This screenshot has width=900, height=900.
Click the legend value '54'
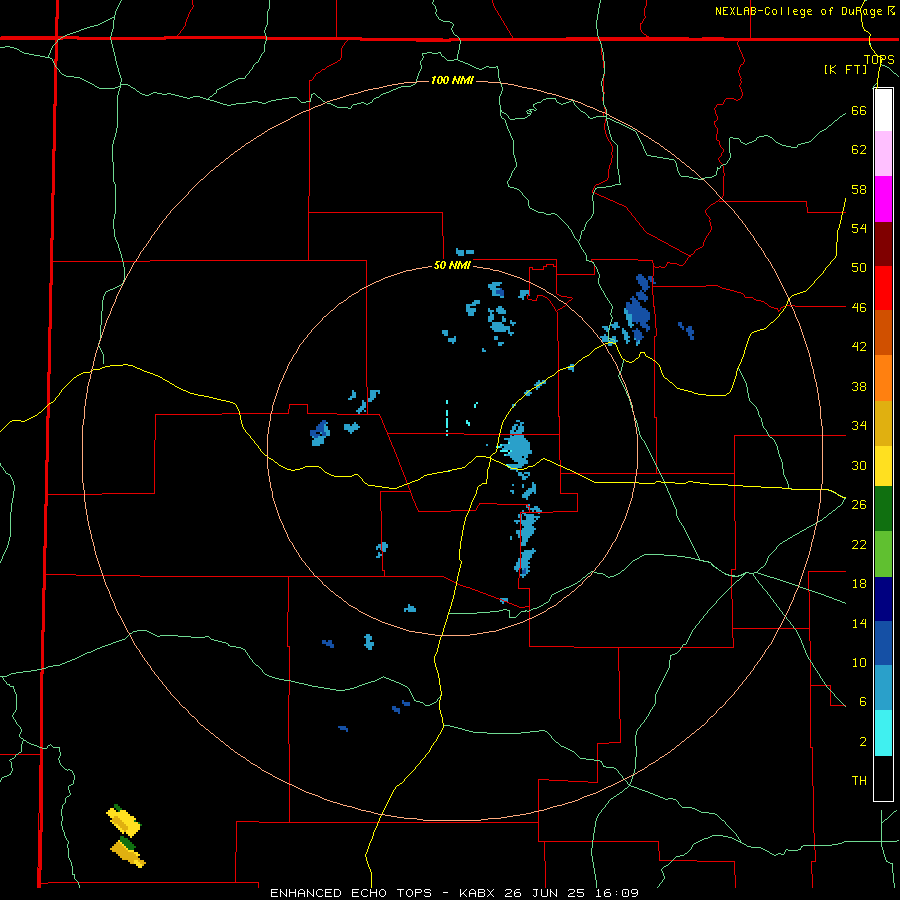click(859, 228)
